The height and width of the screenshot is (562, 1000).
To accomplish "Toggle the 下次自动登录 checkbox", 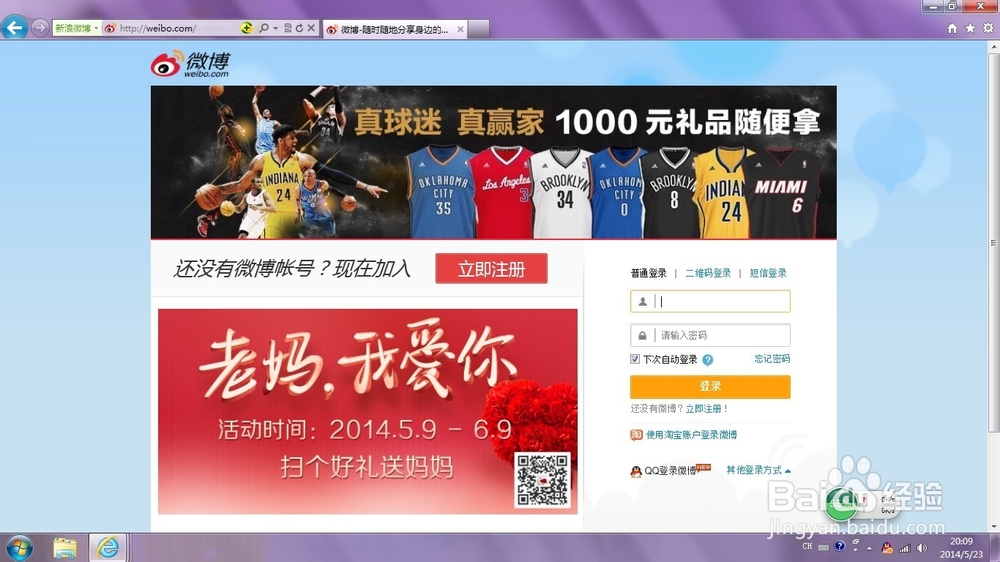I will pos(635,359).
